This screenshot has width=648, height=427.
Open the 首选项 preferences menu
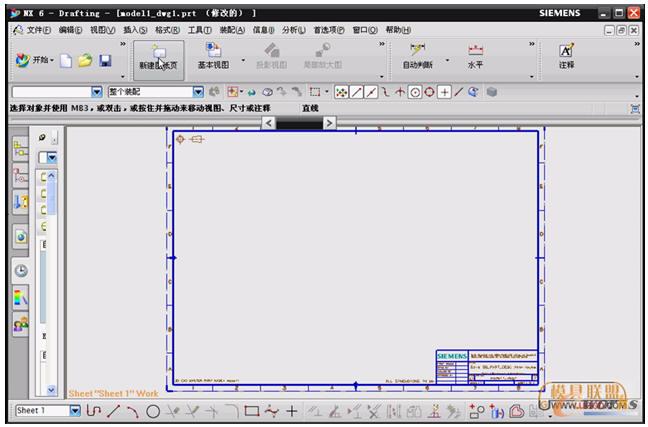pos(328,30)
